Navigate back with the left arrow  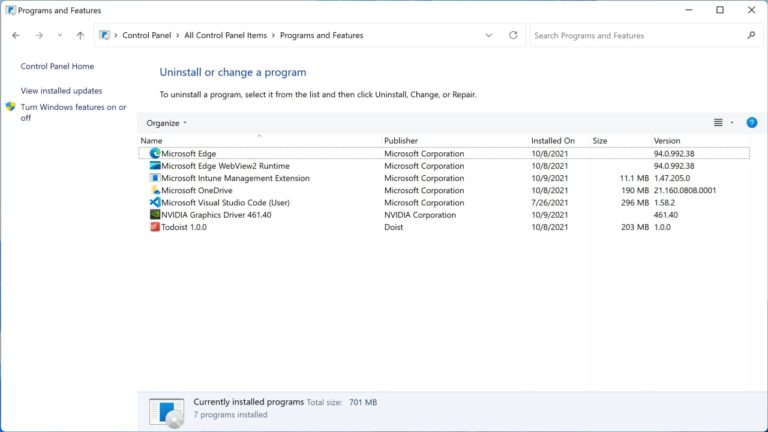(x=16, y=35)
